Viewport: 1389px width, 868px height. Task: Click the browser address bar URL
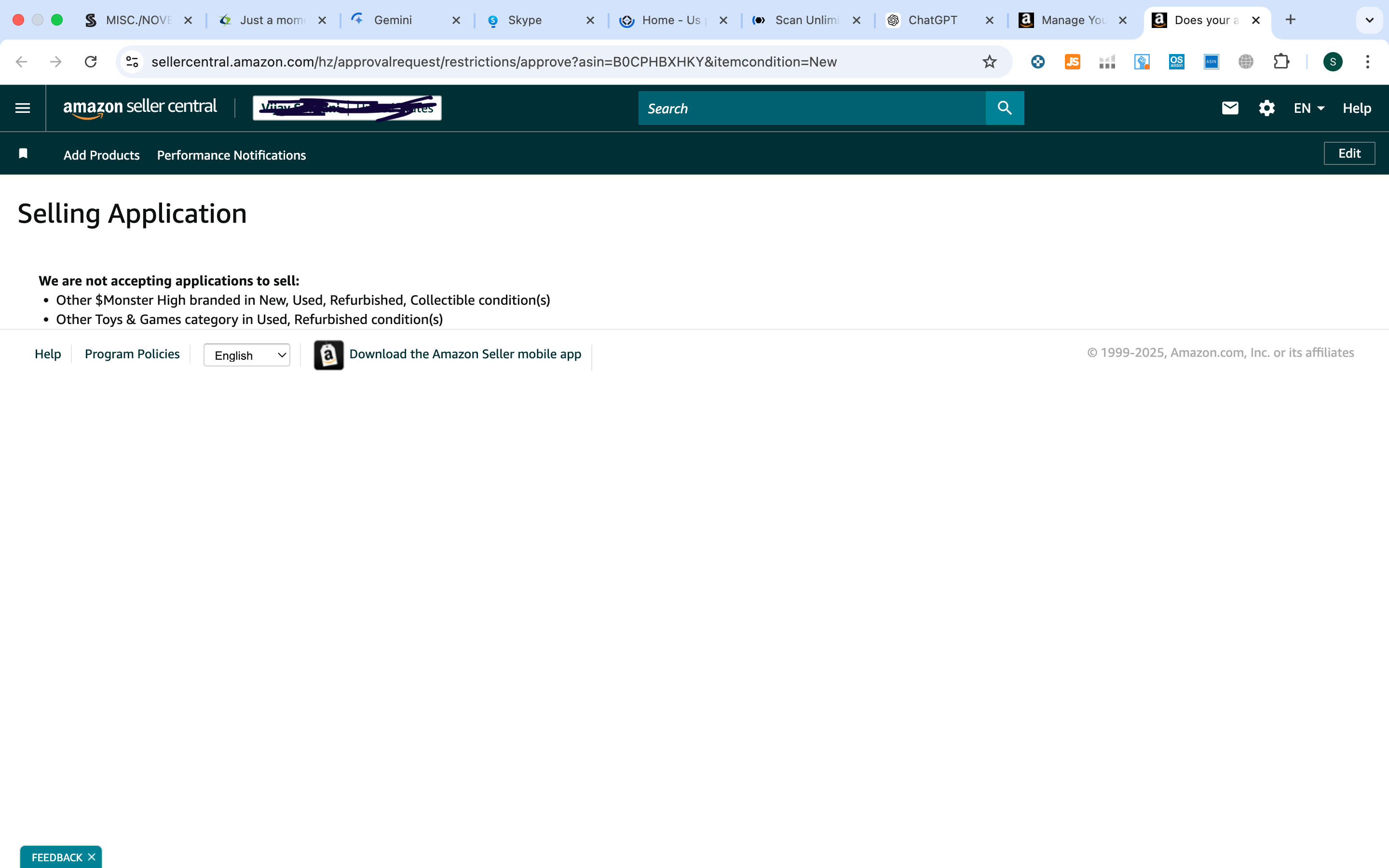(x=493, y=61)
